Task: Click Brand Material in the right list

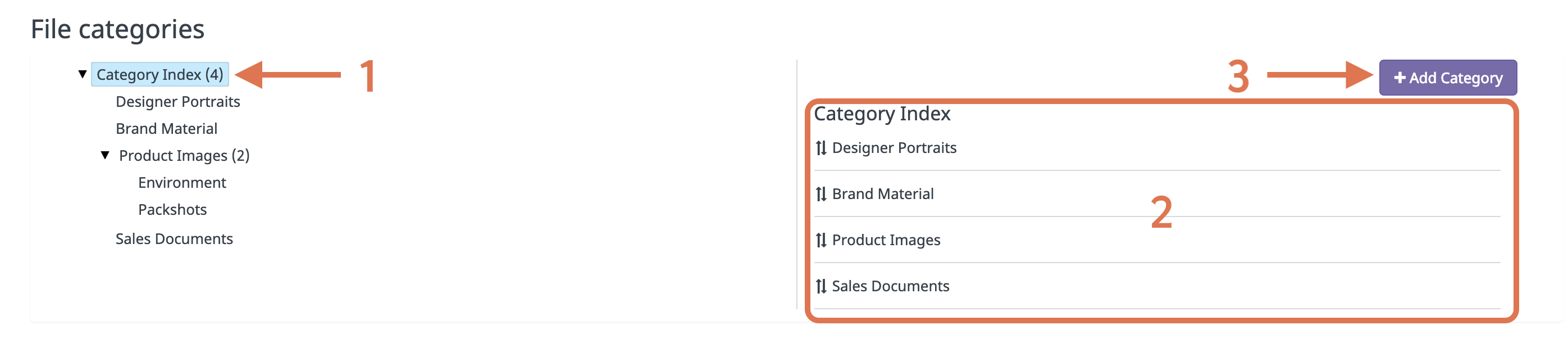Action: coord(883,194)
